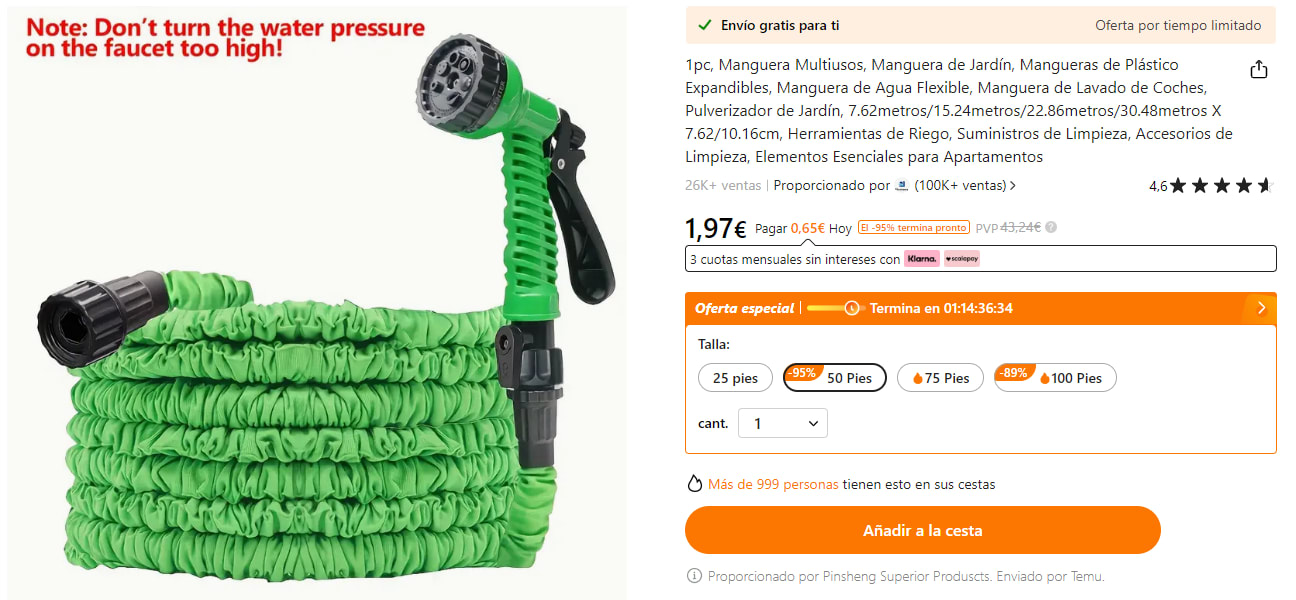Open the cant. quantity dropdown
Viewport: 1296px width, 600px height.
[783, 424]
